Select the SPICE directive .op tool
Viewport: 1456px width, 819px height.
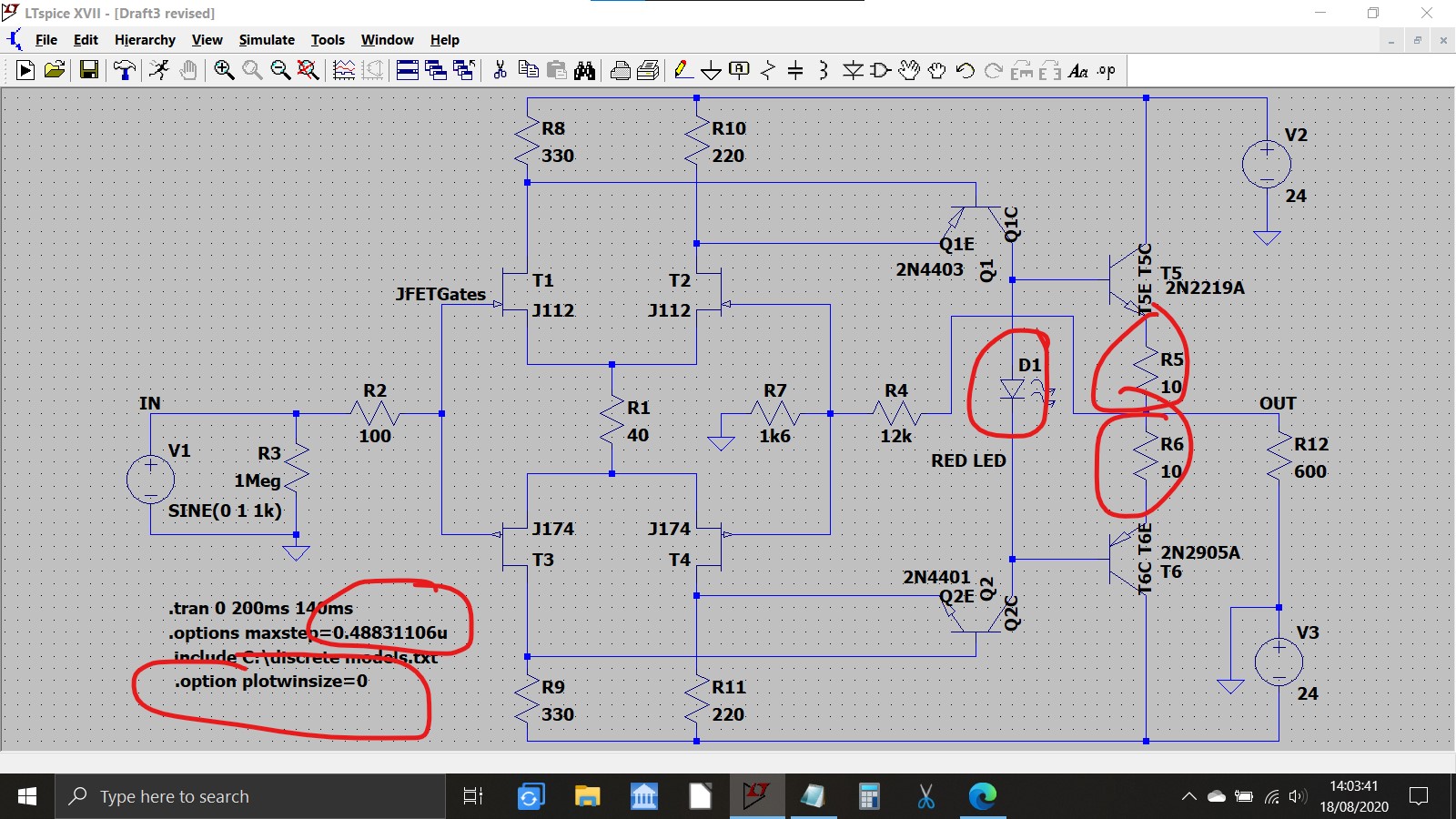[x=1107, y=70]
